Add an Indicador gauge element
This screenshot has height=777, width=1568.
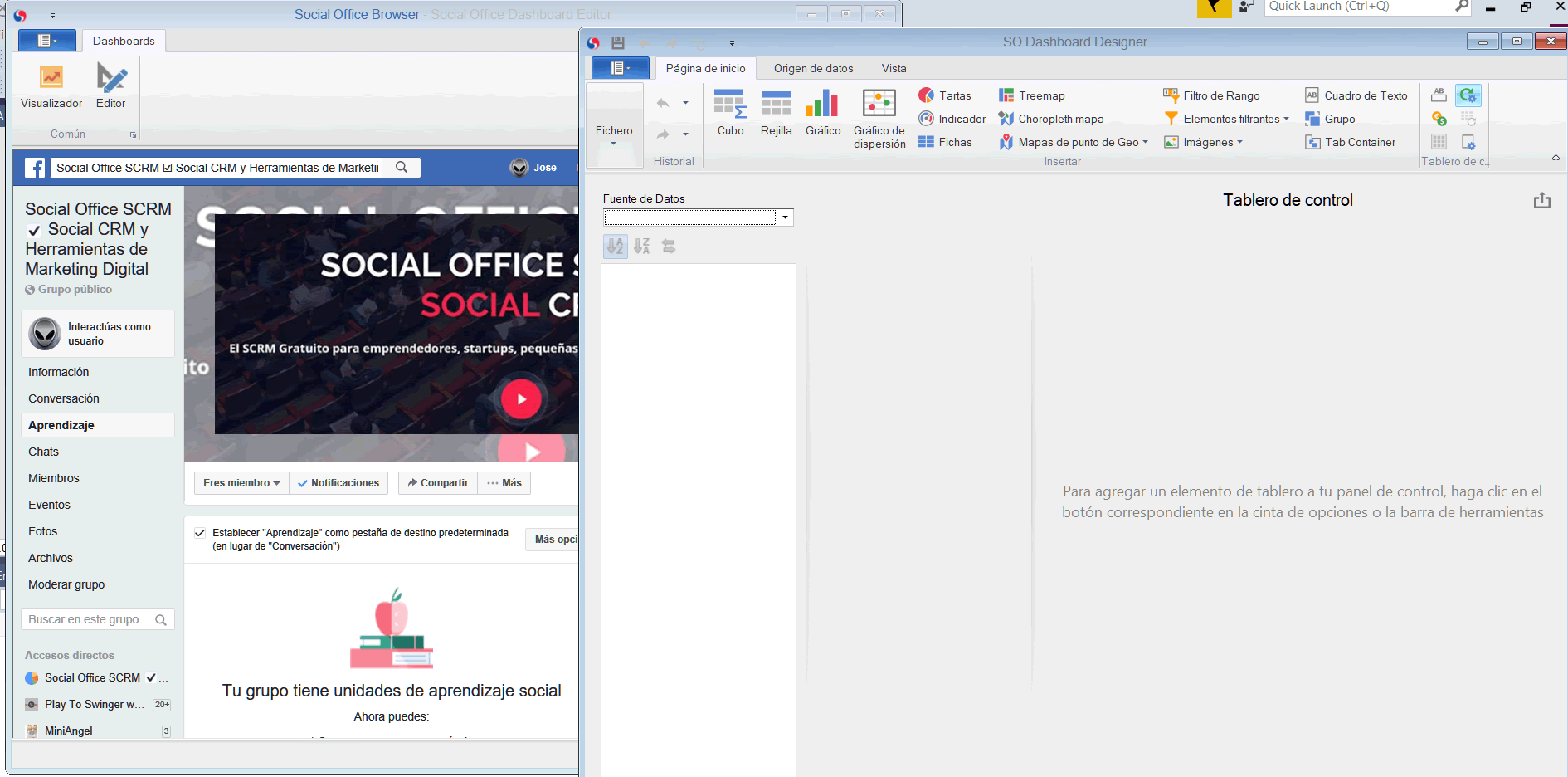coord(952,119)
